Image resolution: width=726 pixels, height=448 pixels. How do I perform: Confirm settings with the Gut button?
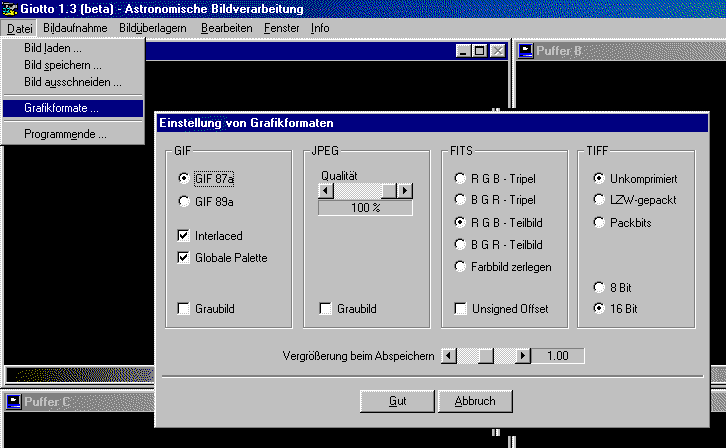[396, 401]
